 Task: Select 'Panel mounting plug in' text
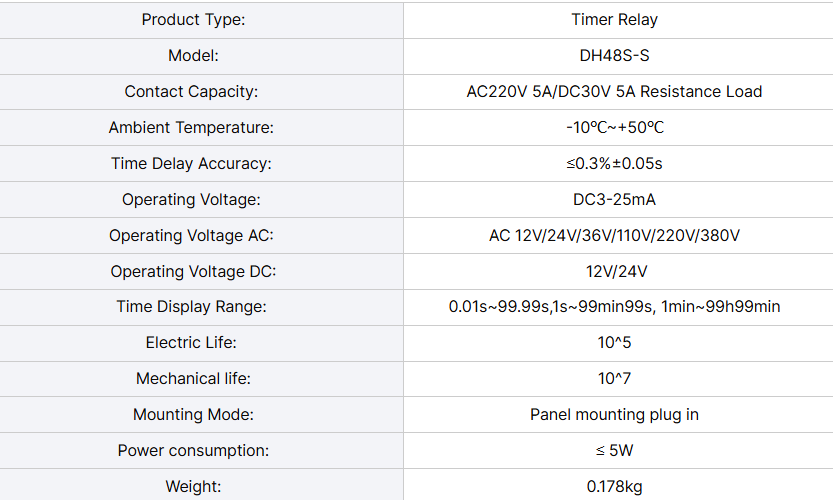click(615, 414)
